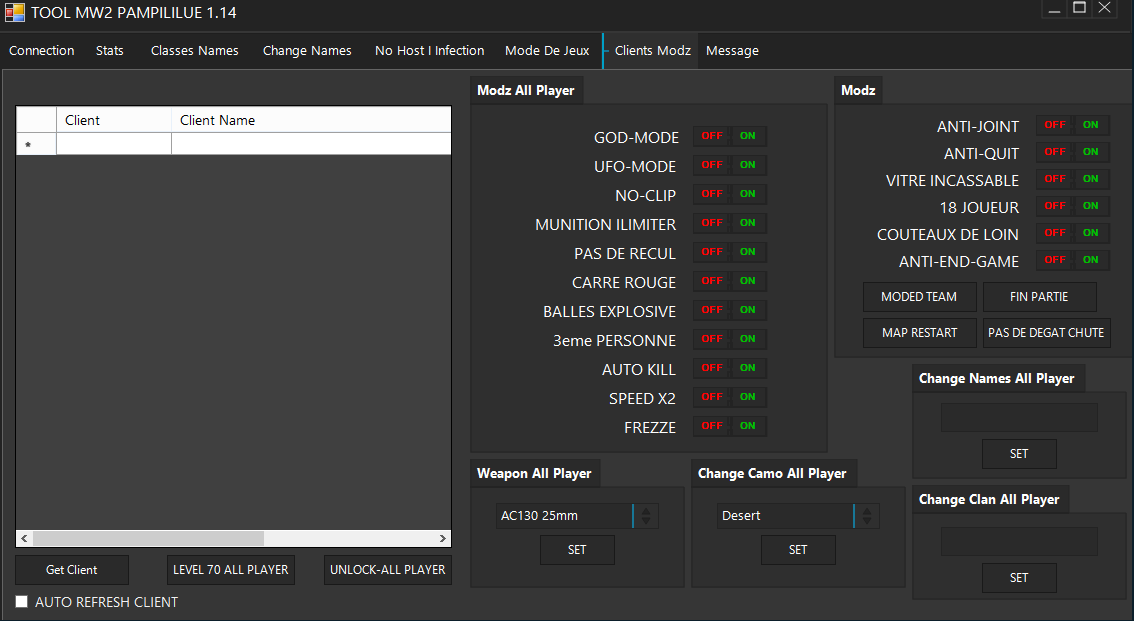This screenshot has width=1134, height=621.
Task: Click SET under Change Clan All Player
Action: (1019, 578)
